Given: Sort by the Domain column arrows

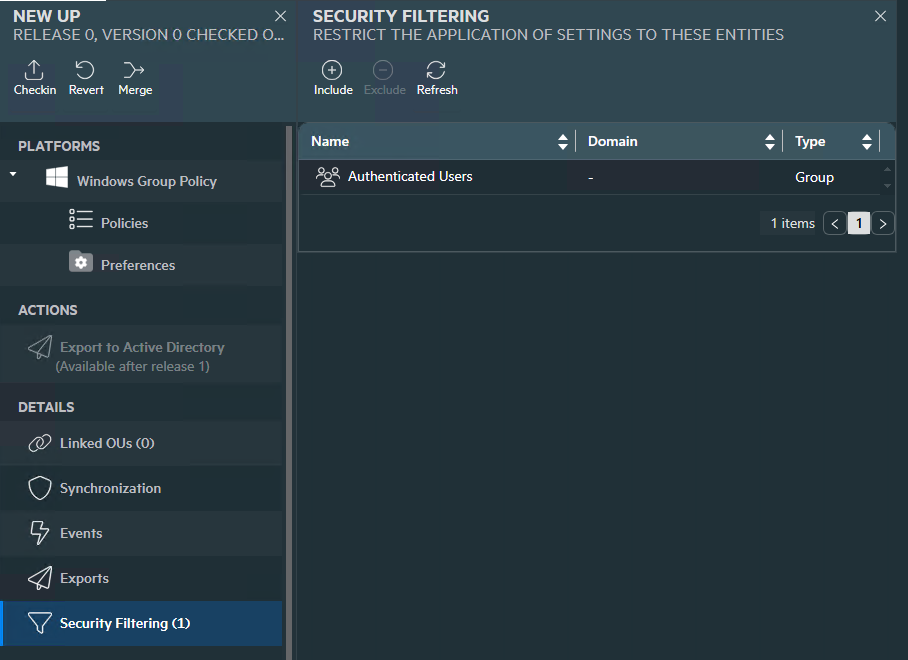Looking at the screenshot, I should point(769,142).
